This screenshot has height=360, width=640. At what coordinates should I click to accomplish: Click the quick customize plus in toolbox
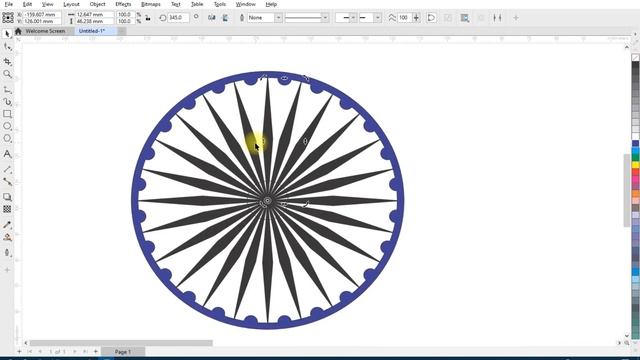[7, 270]
